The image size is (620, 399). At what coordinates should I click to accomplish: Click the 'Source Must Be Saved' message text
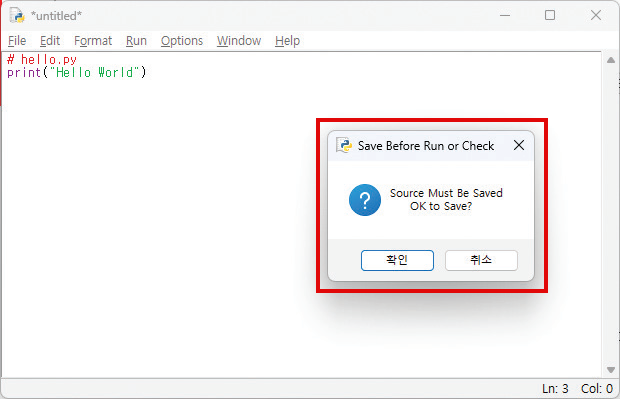pyautogui.click(x=446, y=193)
